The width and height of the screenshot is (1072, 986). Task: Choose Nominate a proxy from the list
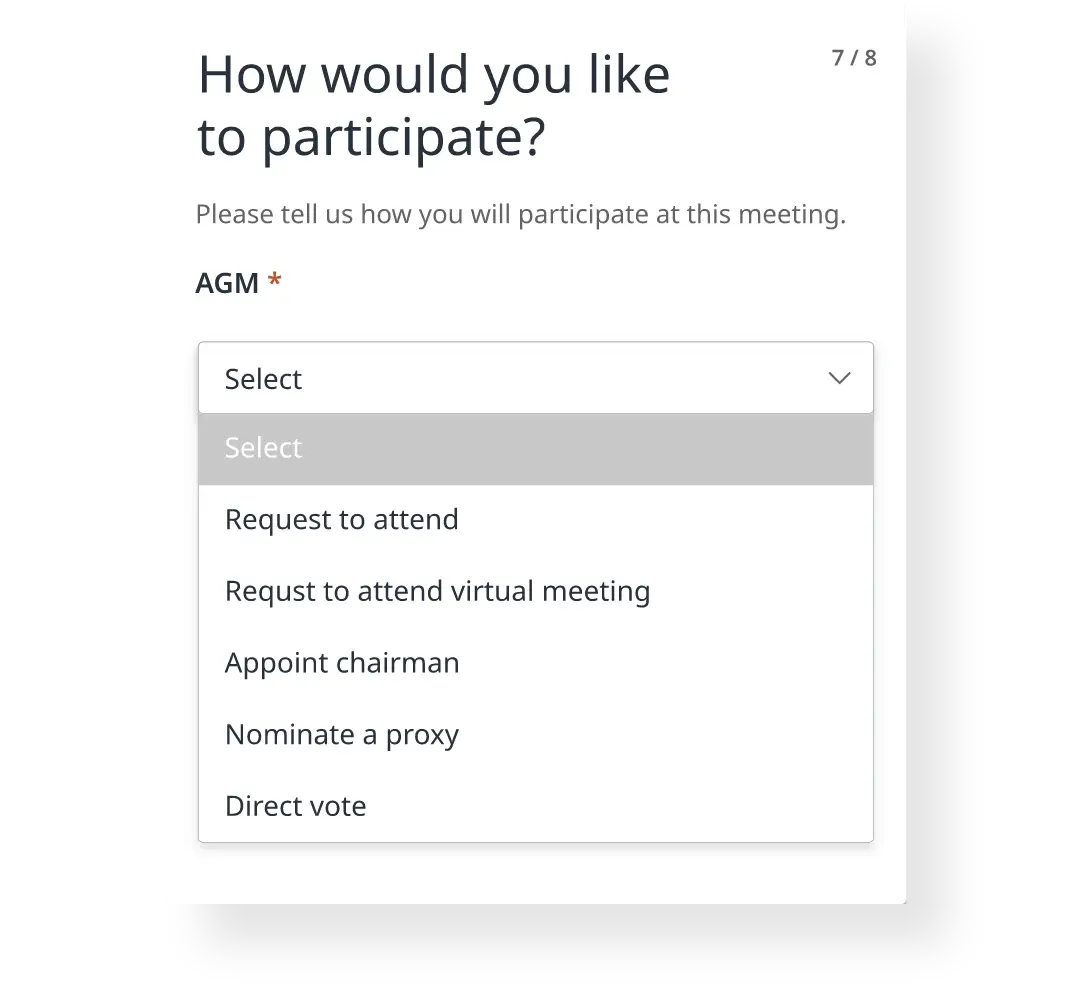pos(342,734)
